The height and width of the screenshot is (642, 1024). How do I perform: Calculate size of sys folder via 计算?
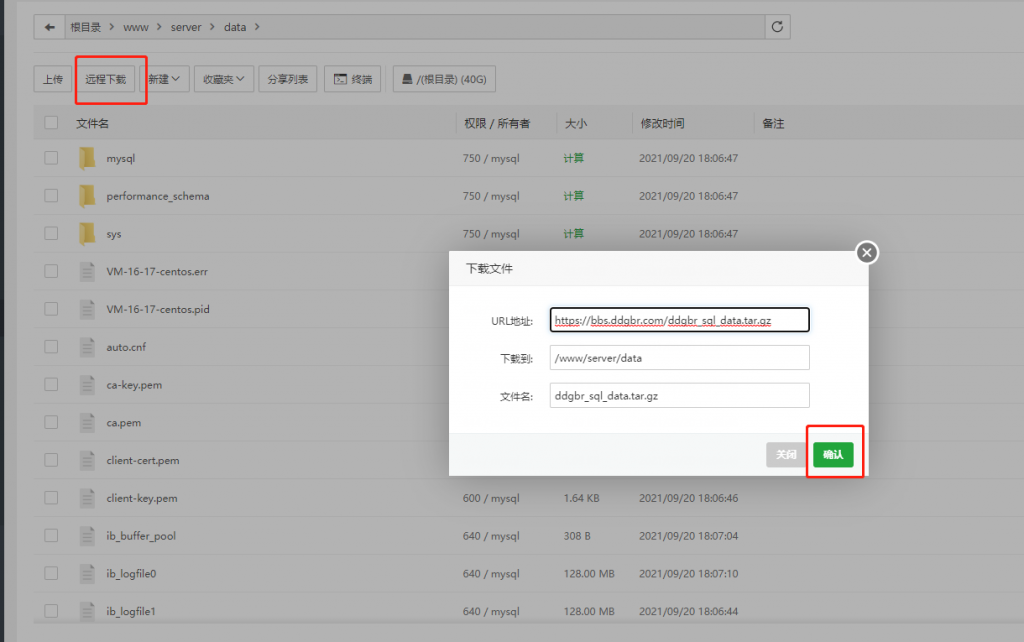(x=573, y=234)
